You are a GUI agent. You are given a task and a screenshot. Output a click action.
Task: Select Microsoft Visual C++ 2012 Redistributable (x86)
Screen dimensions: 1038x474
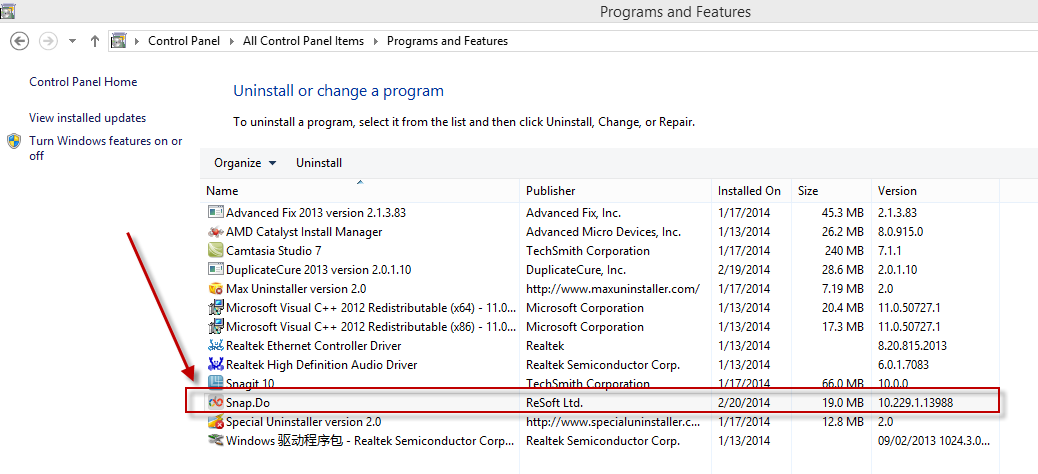click(x=370, y=327)
